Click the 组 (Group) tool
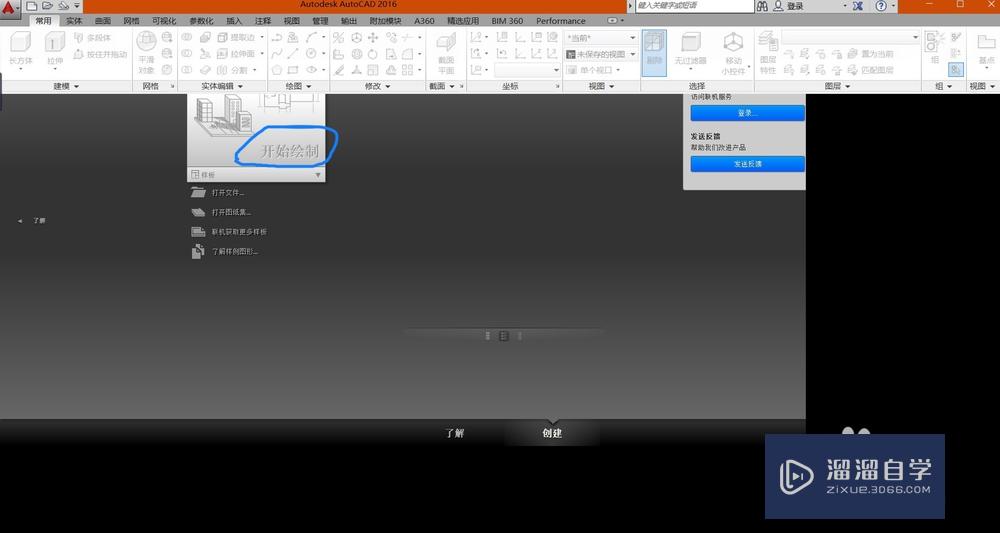The image size is (1000, 533). pyautogui.click(x=934, y=47)
